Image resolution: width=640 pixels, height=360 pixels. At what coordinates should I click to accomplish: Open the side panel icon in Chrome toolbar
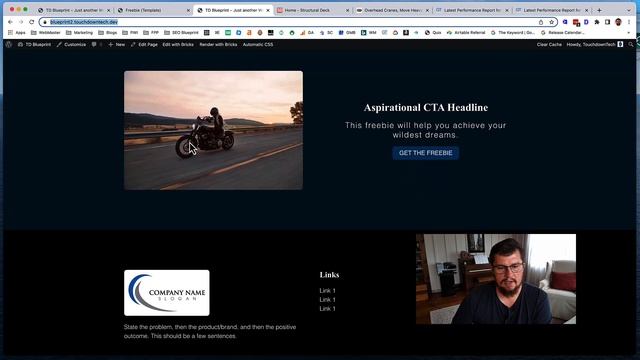click(607, 22)
